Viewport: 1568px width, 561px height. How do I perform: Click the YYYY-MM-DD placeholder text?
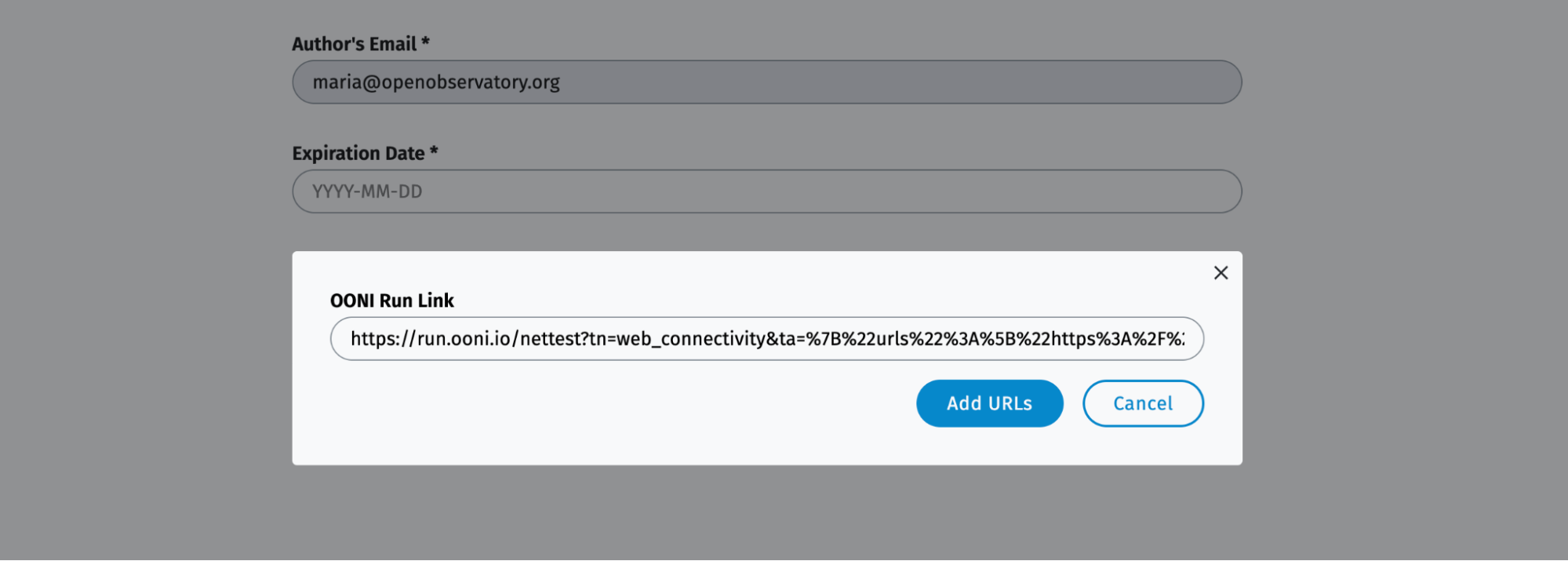367,191
